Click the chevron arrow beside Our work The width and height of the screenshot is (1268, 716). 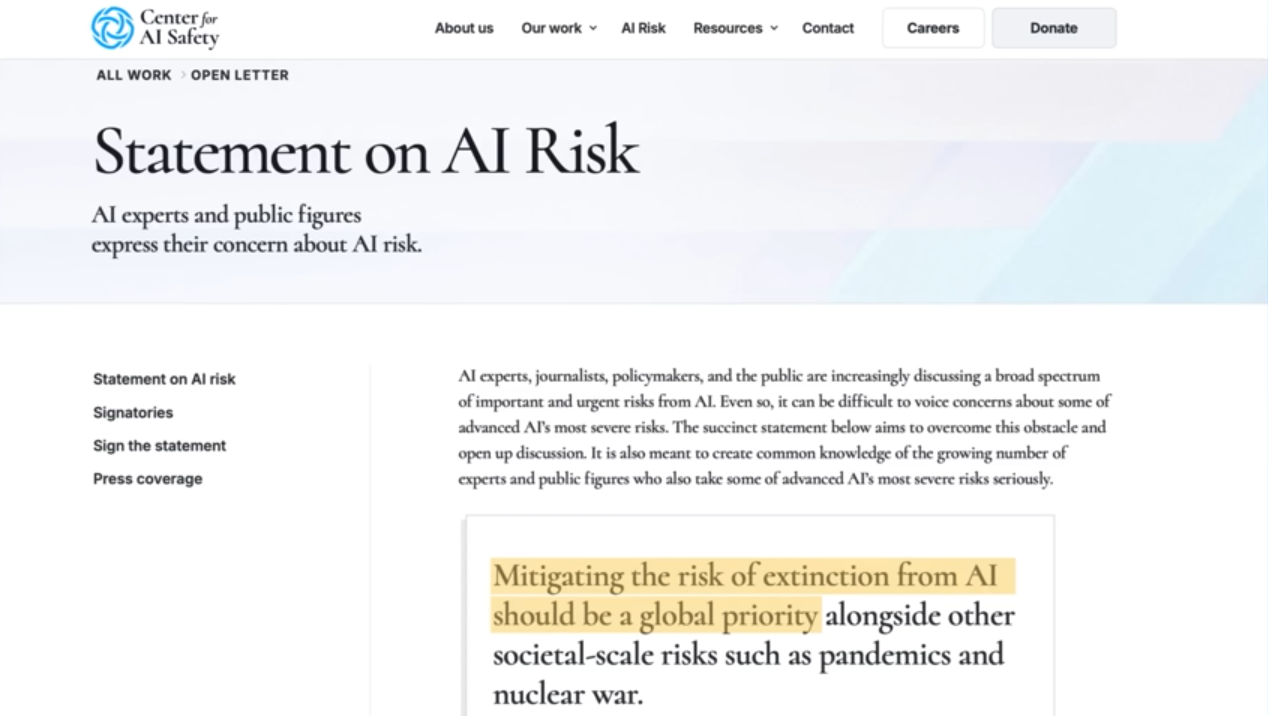point(593,28)
